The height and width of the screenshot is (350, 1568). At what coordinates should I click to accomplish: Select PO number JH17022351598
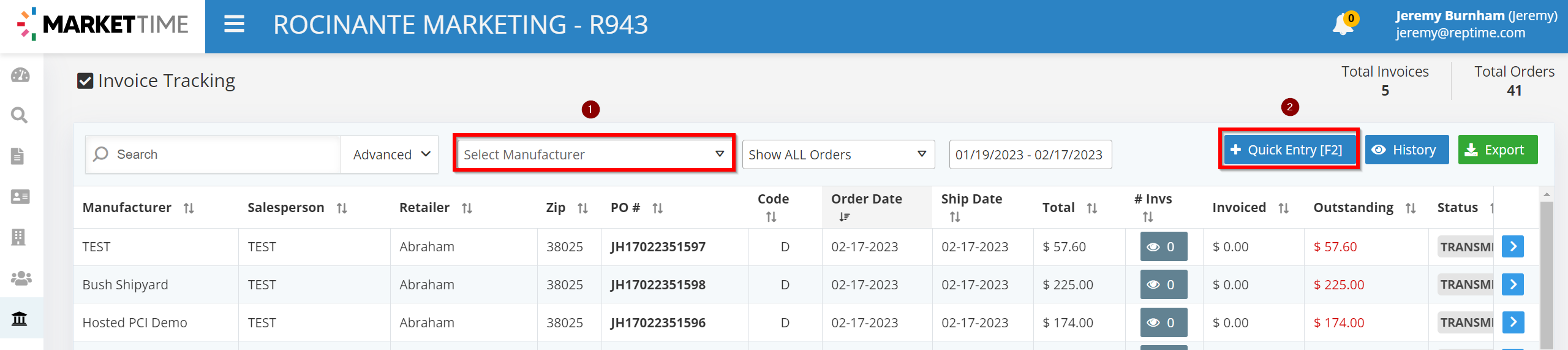pos(658,284)
